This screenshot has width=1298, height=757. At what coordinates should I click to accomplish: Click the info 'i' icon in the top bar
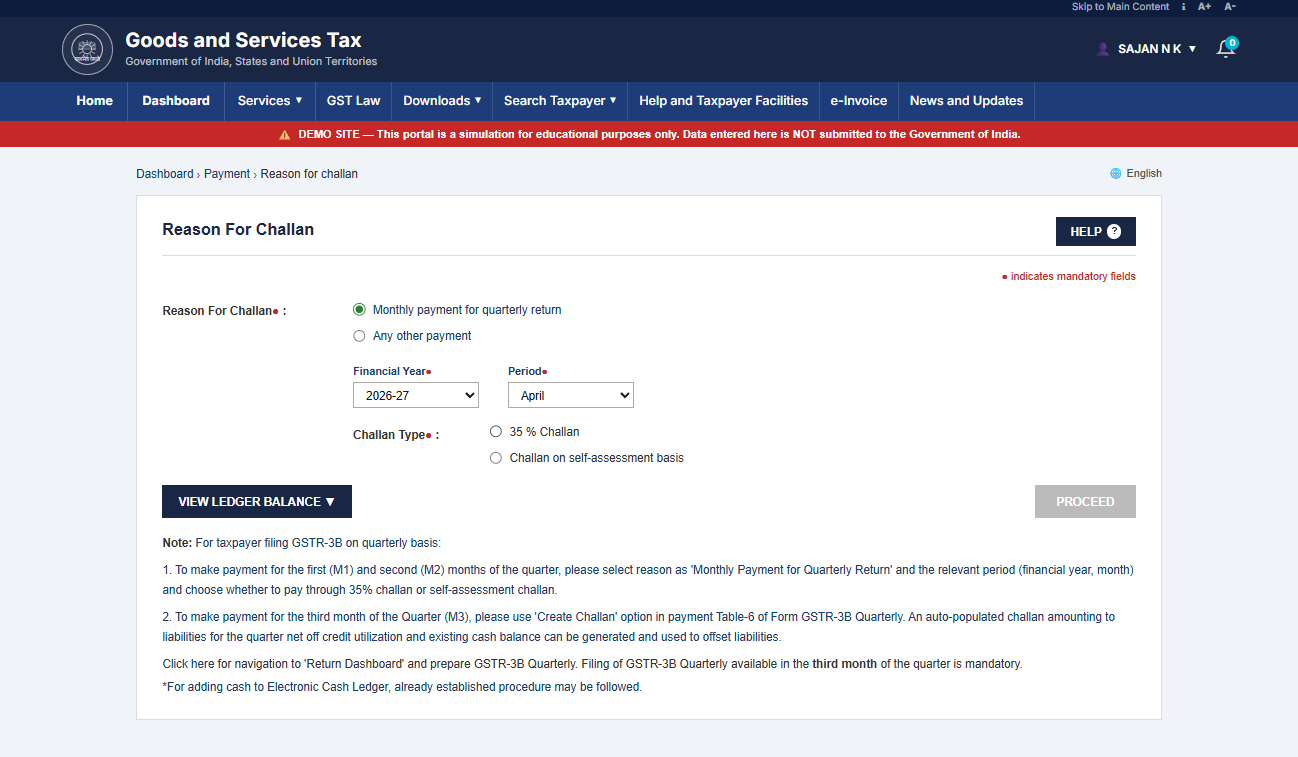1183,7
